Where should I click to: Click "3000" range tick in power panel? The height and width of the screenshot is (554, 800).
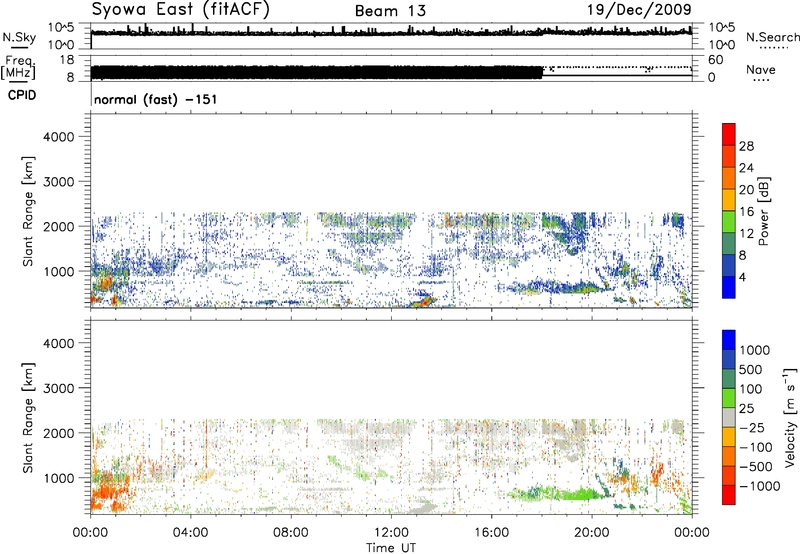59,182
